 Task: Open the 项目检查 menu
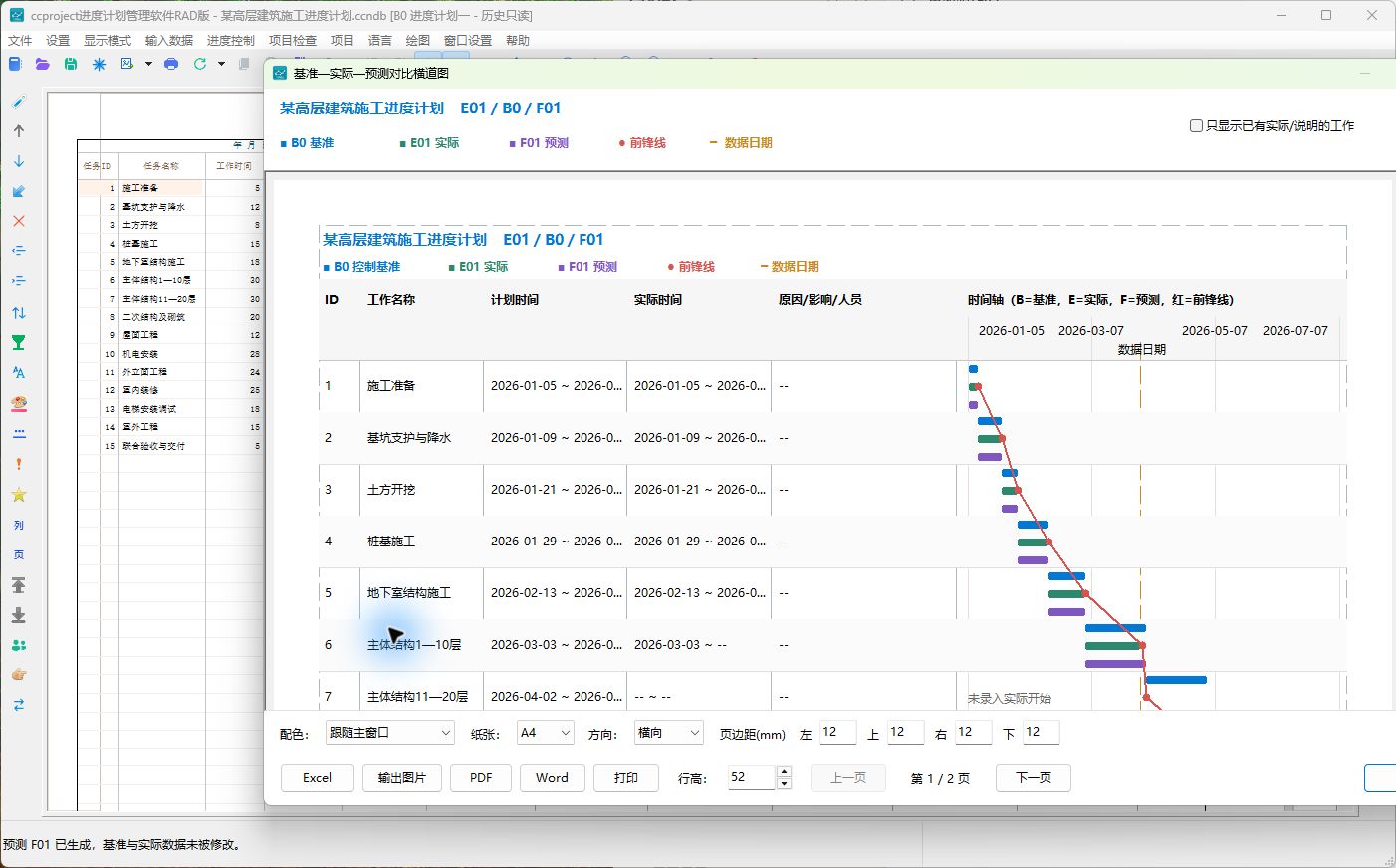pos(293,40)
